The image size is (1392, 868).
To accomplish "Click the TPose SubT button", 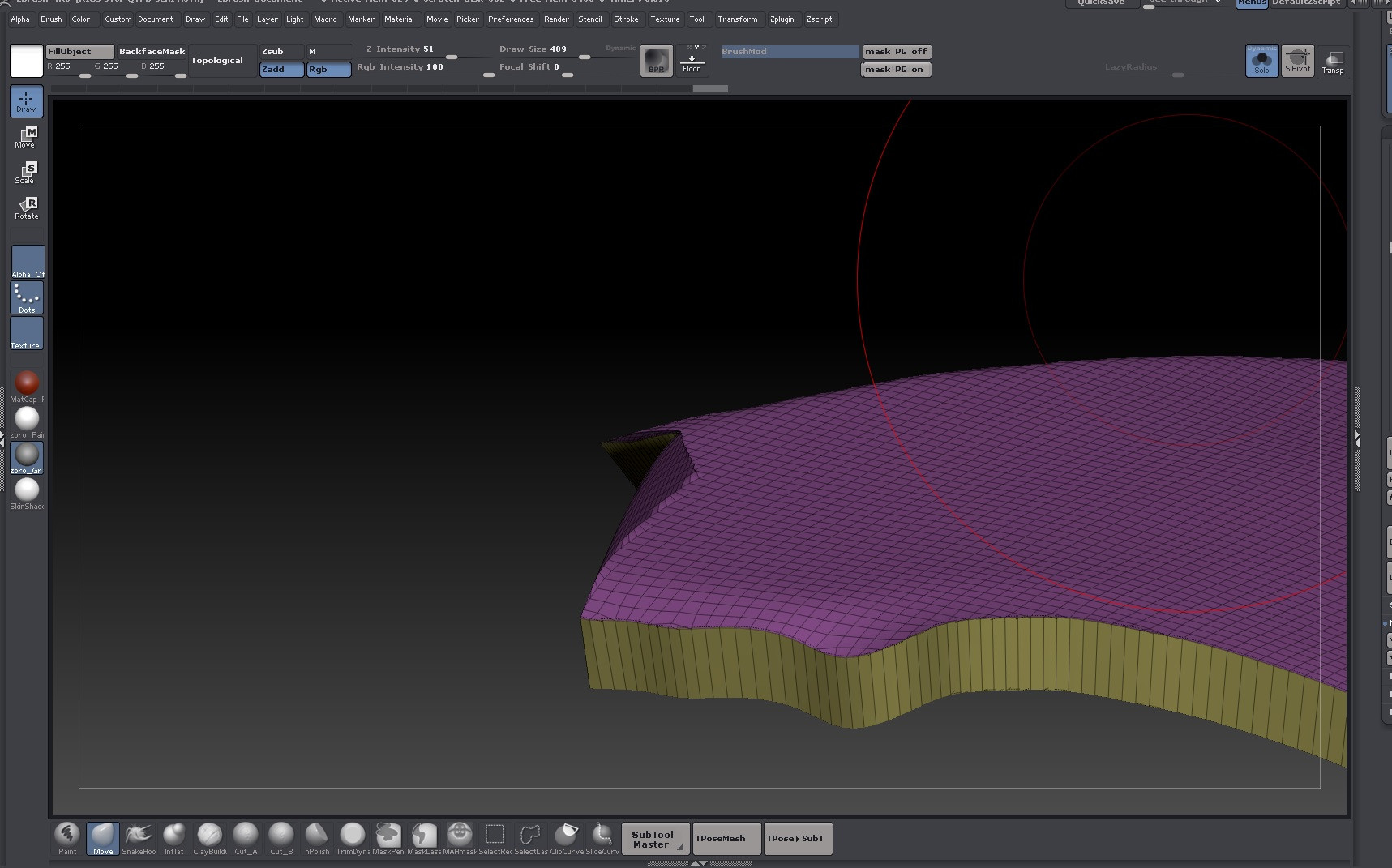I will tap(798, 839).
